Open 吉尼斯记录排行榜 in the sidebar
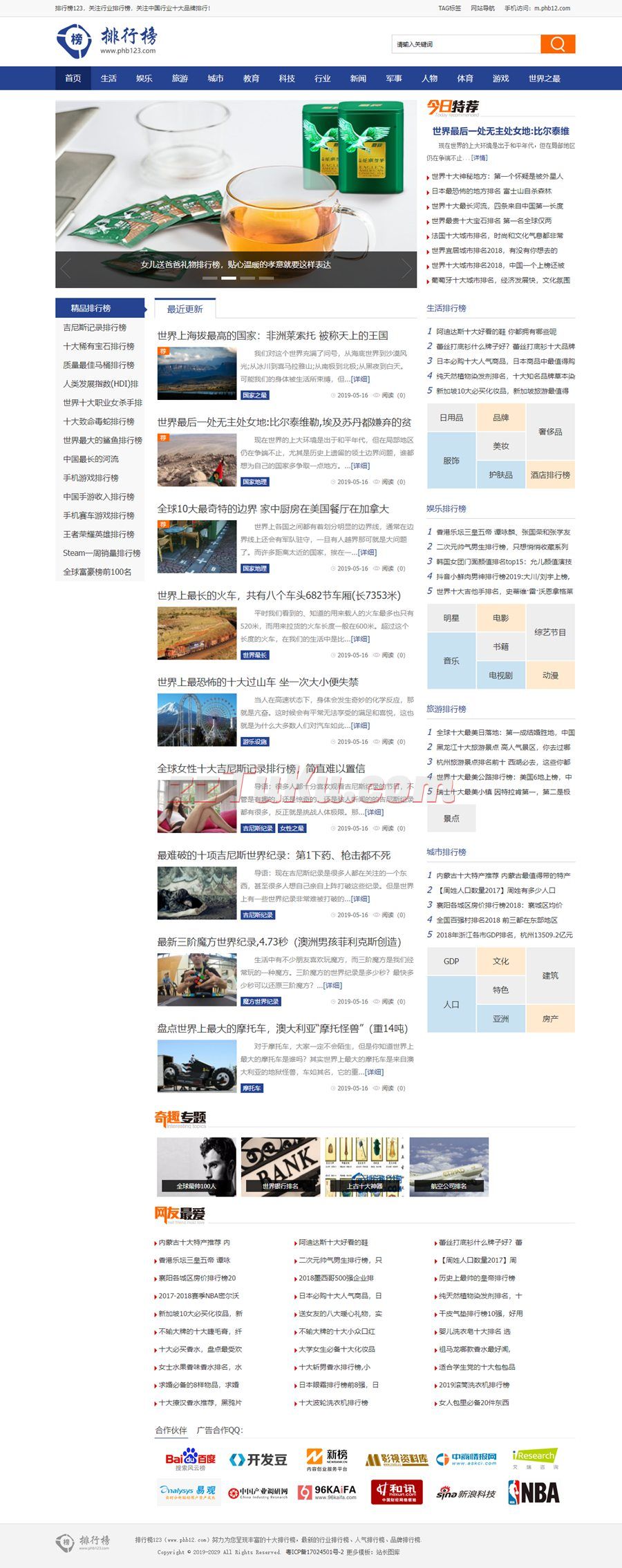Viewport: 622px width, 1568px height. click(x=95, y=327)
